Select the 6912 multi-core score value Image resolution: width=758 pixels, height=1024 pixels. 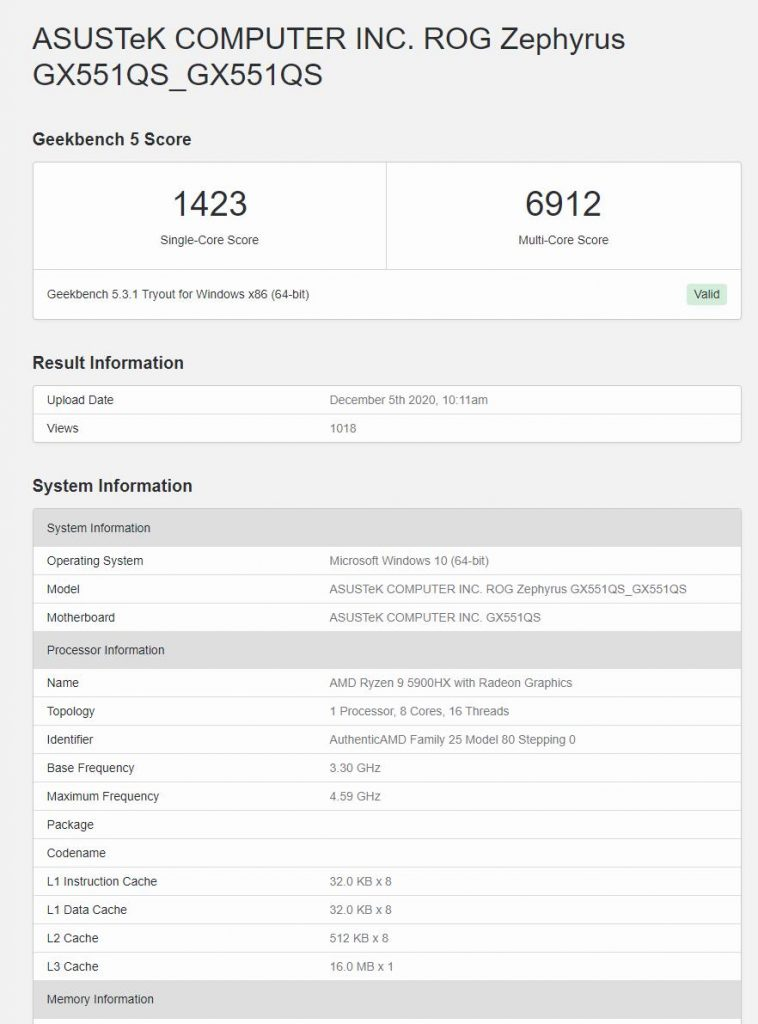pos(563,204)
